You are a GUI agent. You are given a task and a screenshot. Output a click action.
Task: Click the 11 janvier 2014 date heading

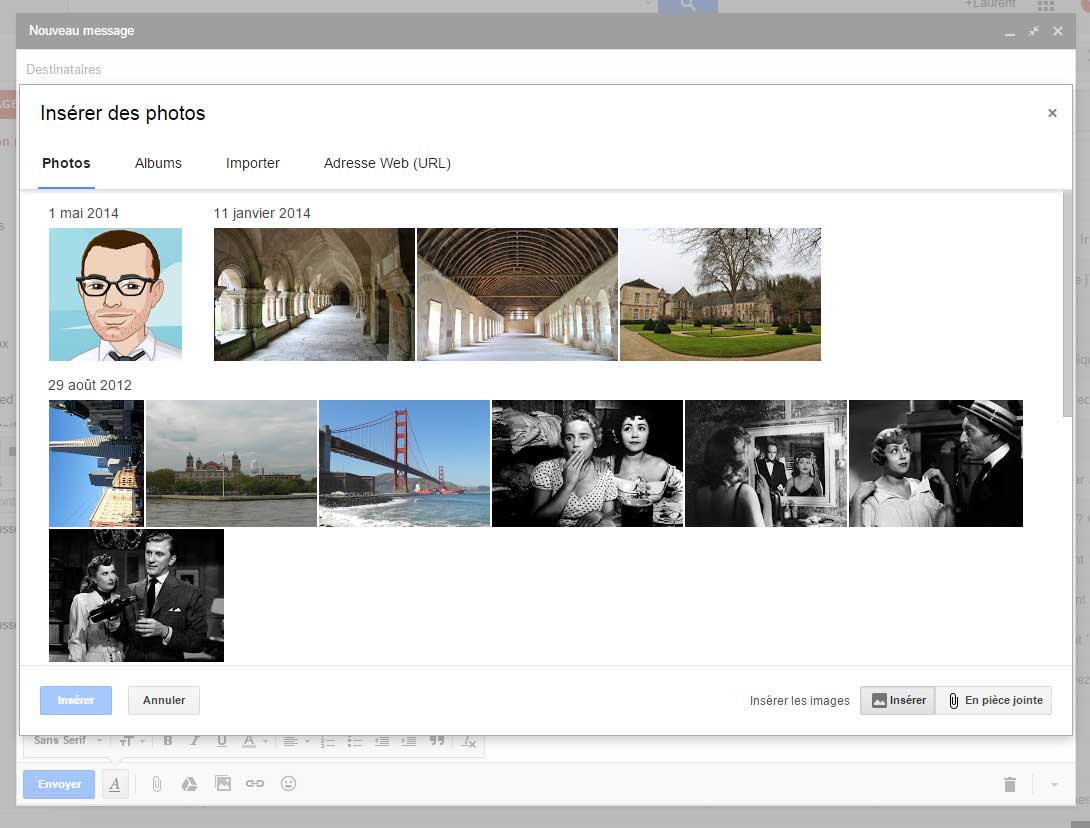click(x=262, y=213)
